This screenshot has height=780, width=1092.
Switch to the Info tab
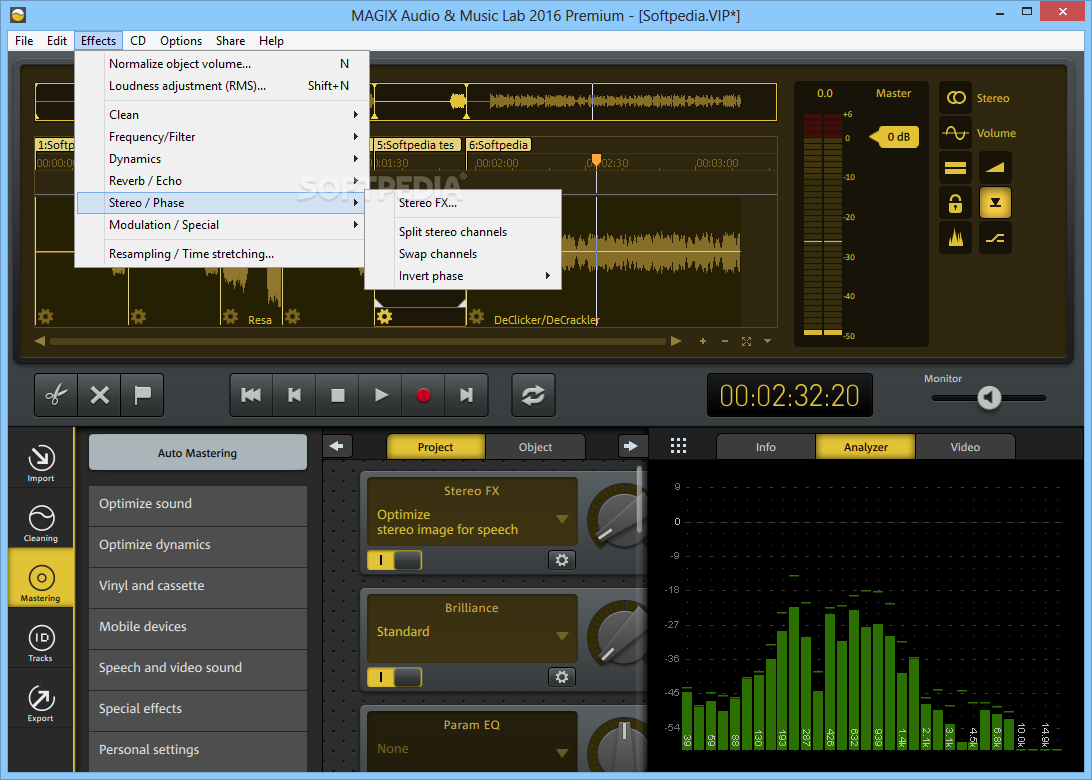tap(765, 447)
